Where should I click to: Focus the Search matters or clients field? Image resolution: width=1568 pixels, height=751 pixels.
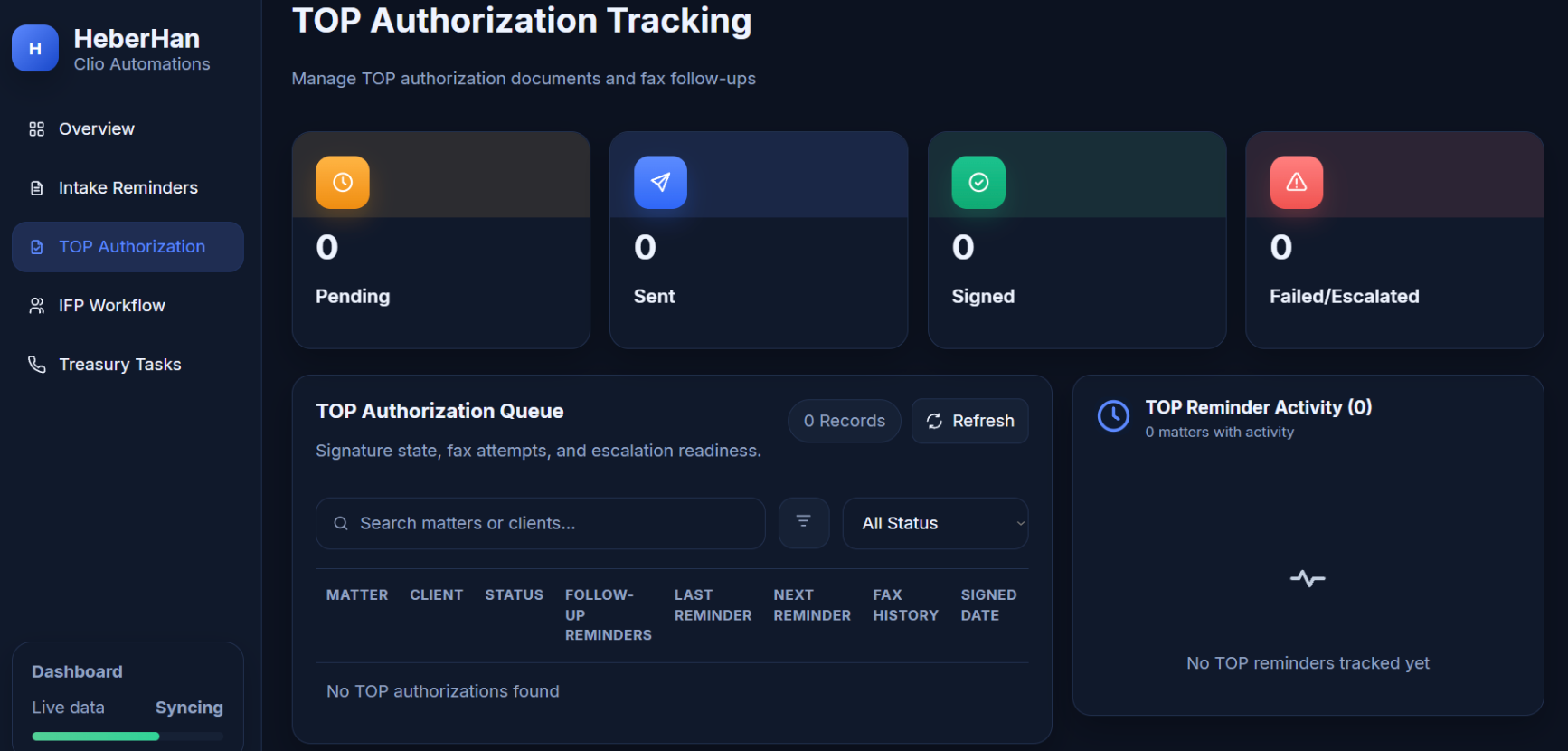click(x=541, y=523)
